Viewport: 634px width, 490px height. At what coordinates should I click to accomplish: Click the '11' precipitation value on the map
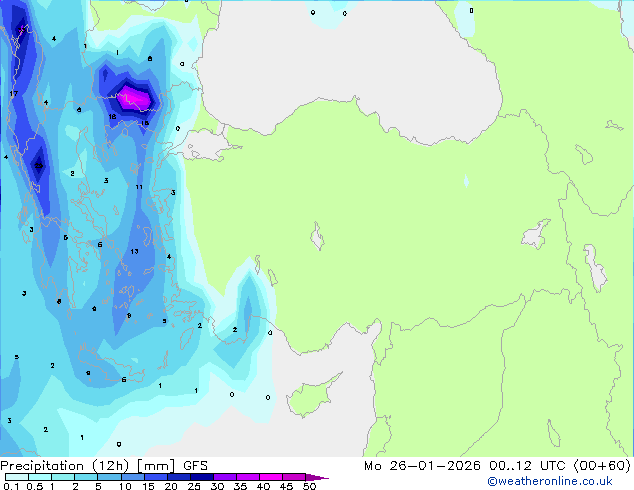[139, 187]
